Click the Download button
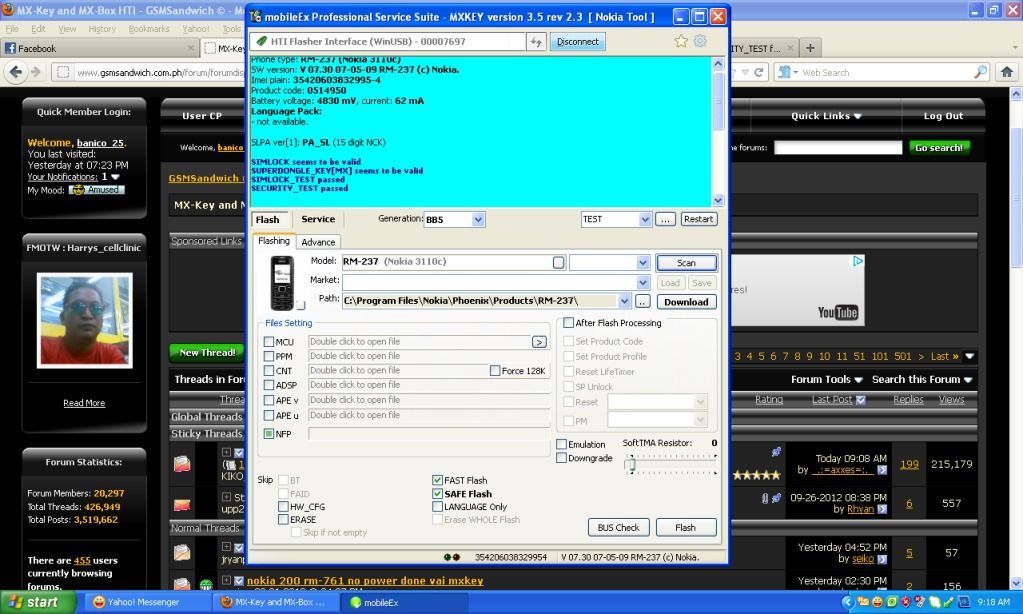Viewport: 1023px width, 614px height. click(686, 302)
